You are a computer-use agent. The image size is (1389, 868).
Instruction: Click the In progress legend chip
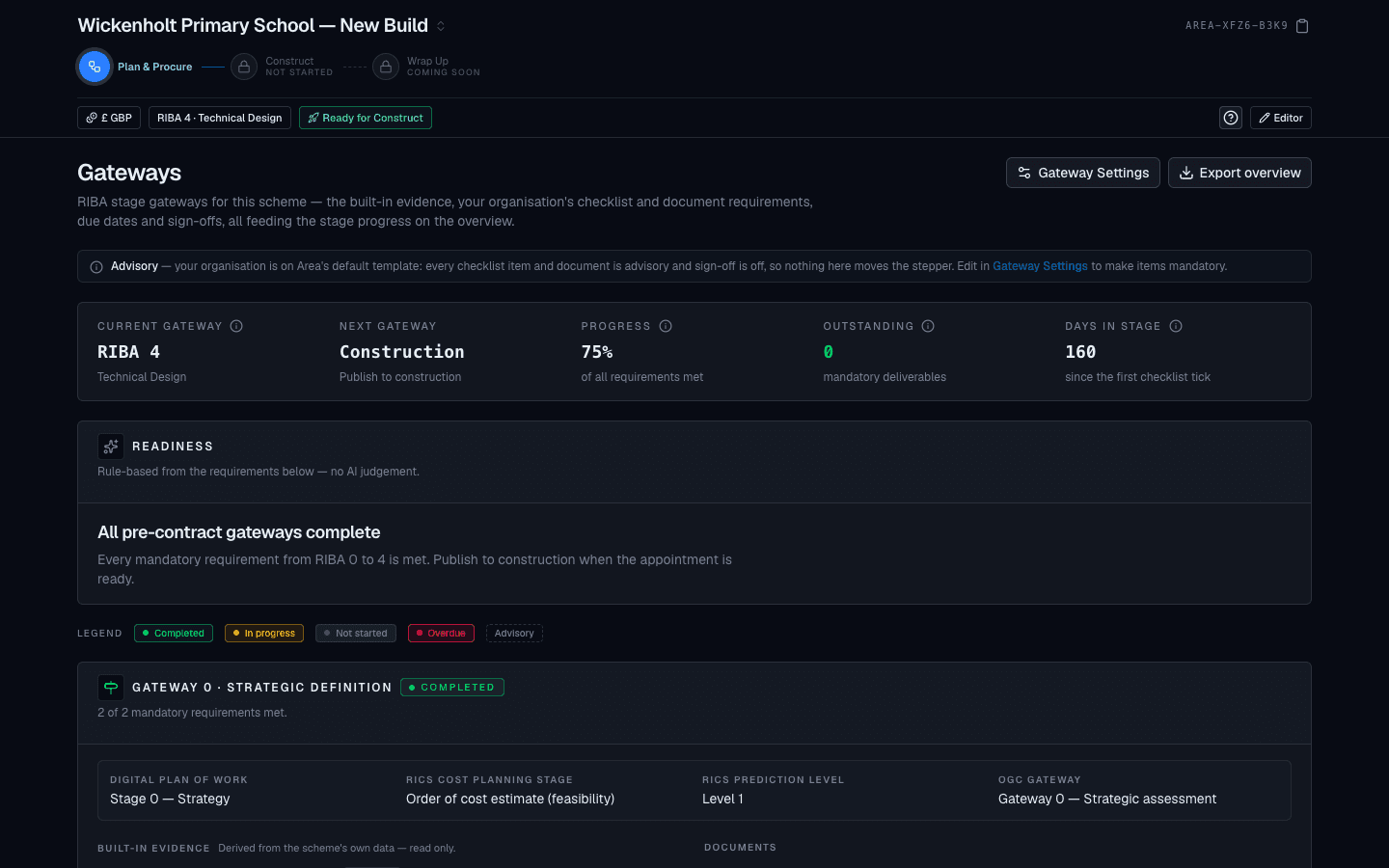pos(264,633)
